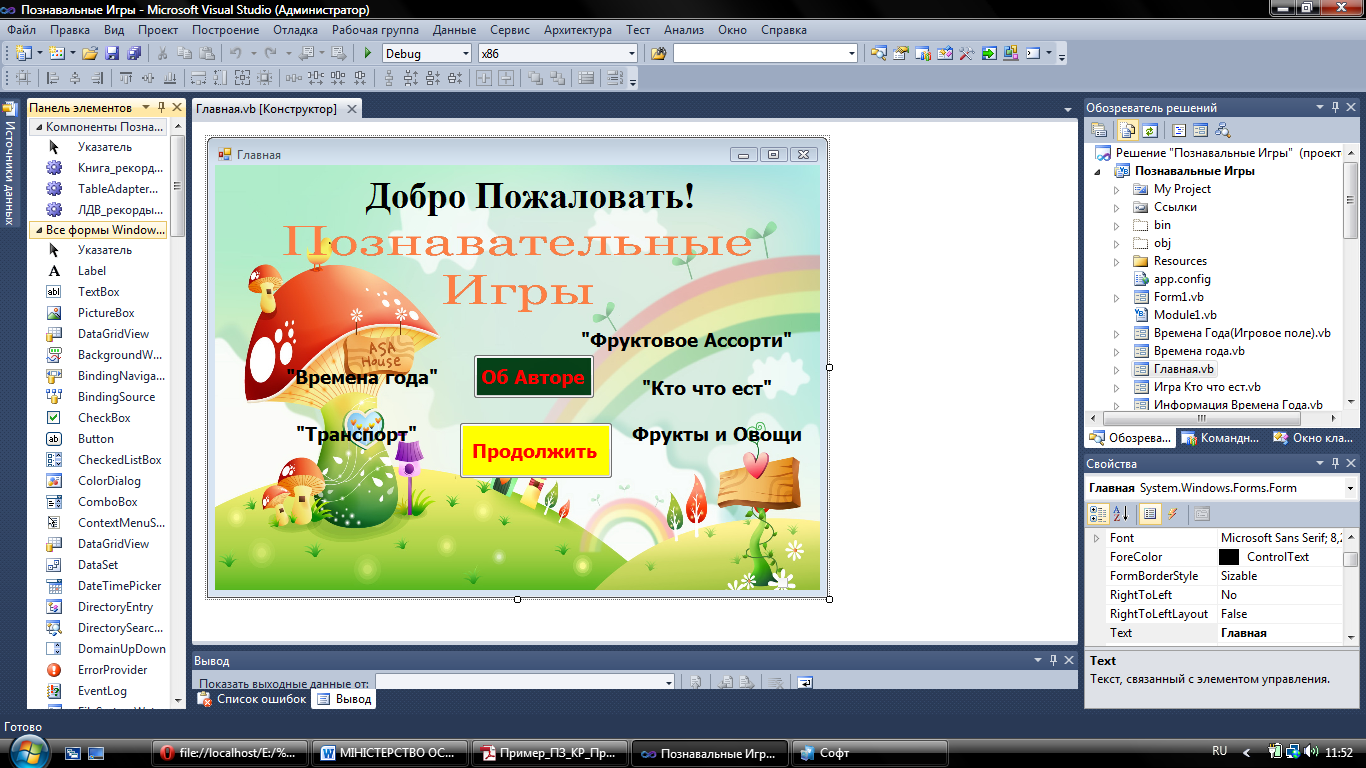
Task: Click the Align Tops layout icon
Action: [x=126, y=78]
